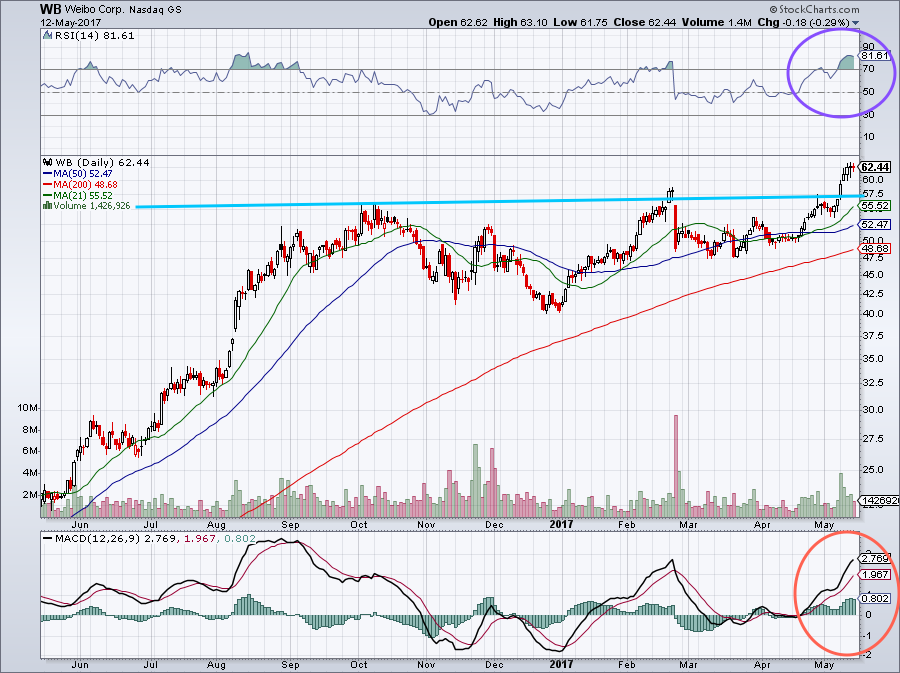Click the 2M volume axis label
Viewport: 900px width, 673px height.
pos(30,495)
